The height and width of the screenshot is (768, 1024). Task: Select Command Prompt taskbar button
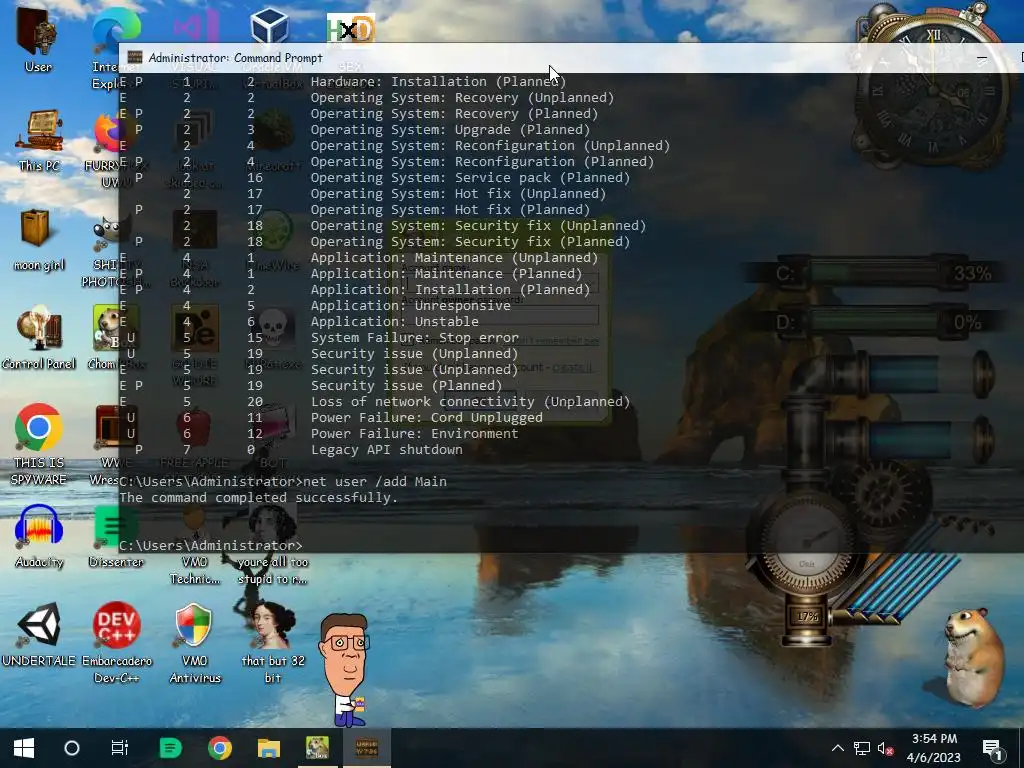[366, 748]
